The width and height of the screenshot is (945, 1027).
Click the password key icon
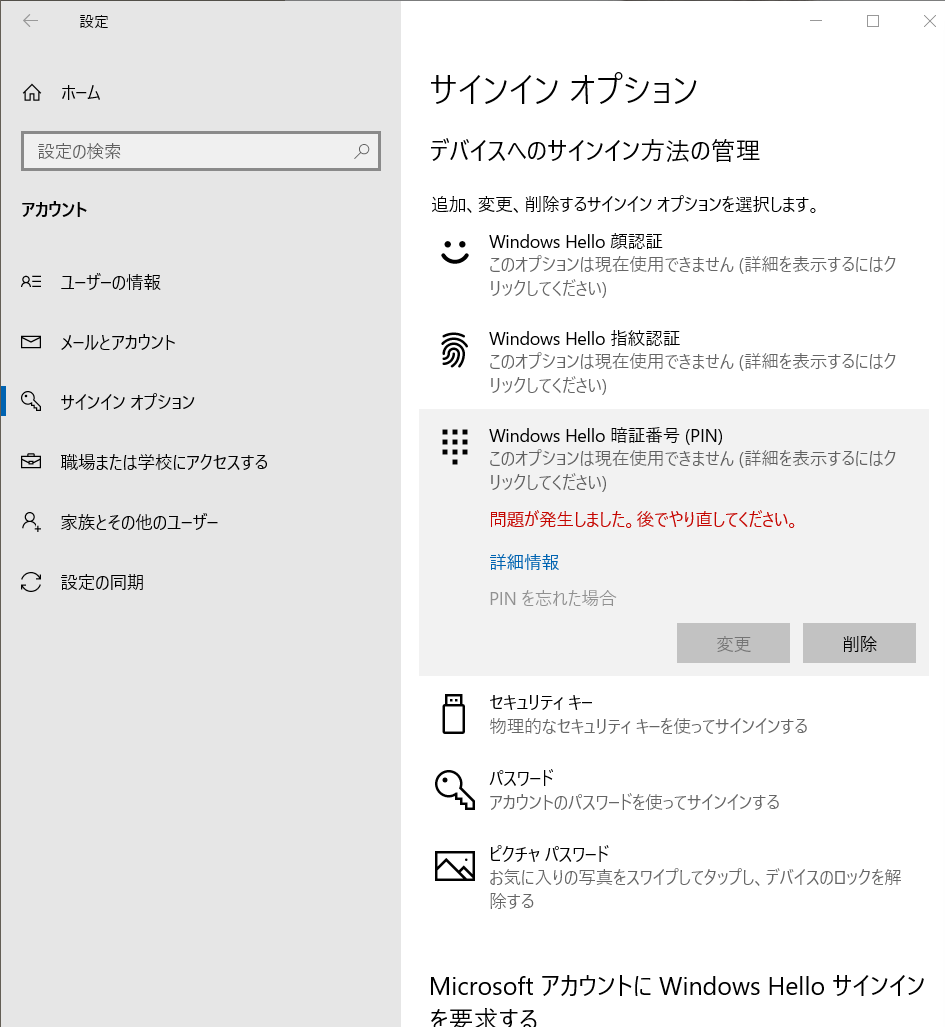[x=454, y=790]
